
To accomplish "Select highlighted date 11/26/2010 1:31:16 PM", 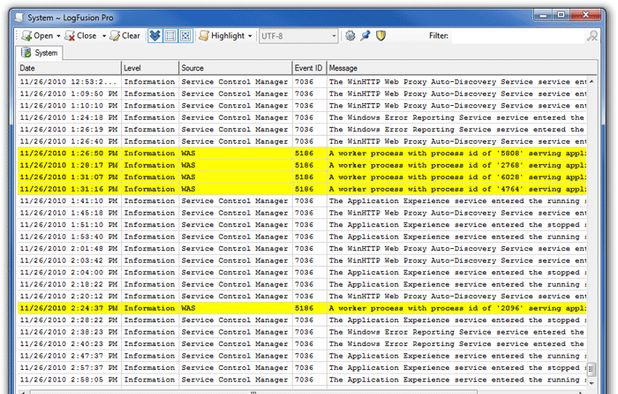I will [x=69, y=189].
